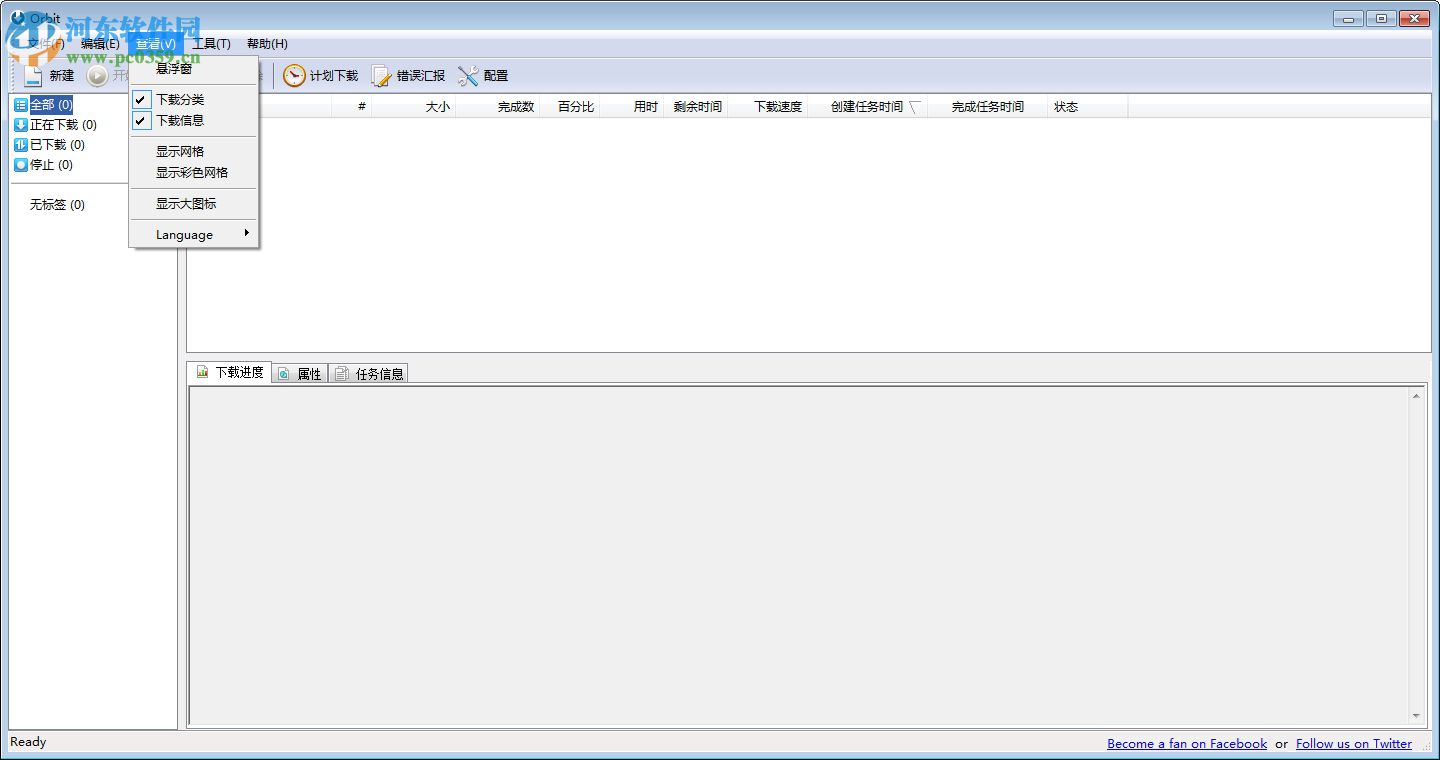
Task: Open the Become a fan on Facebook link
Action: (x=1186, y=743)
